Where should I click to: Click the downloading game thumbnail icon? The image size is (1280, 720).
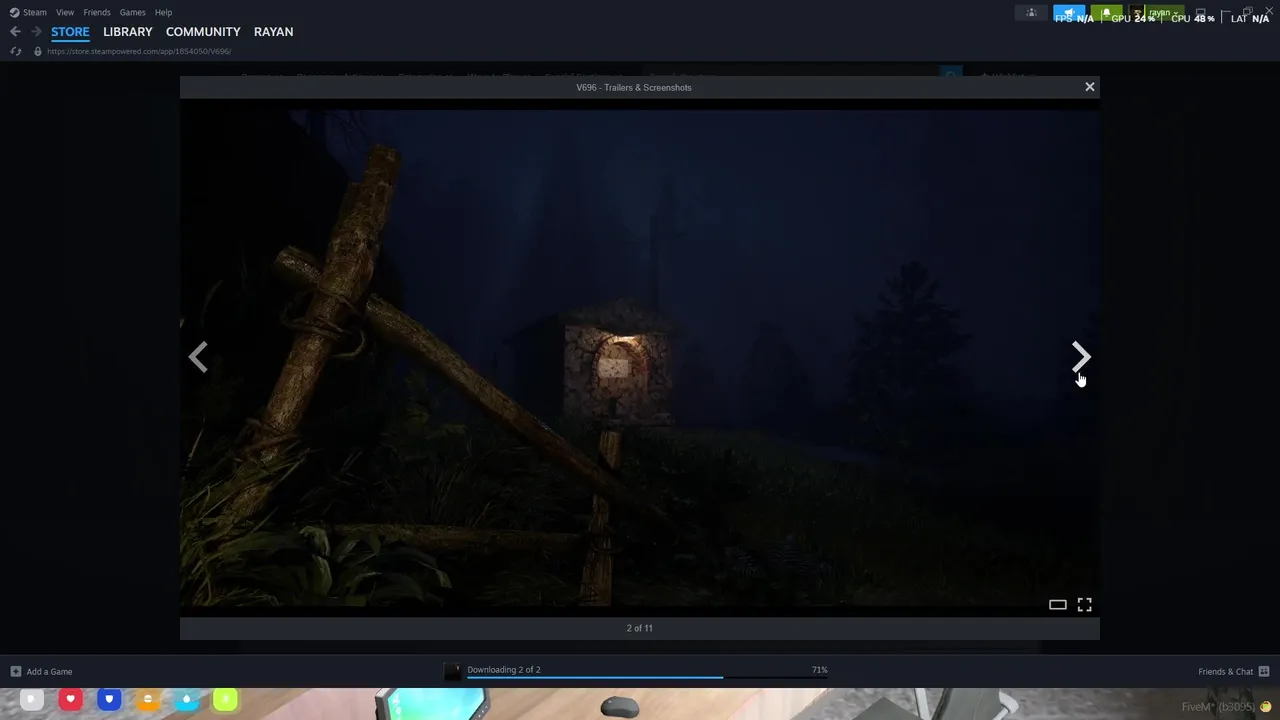452,672
